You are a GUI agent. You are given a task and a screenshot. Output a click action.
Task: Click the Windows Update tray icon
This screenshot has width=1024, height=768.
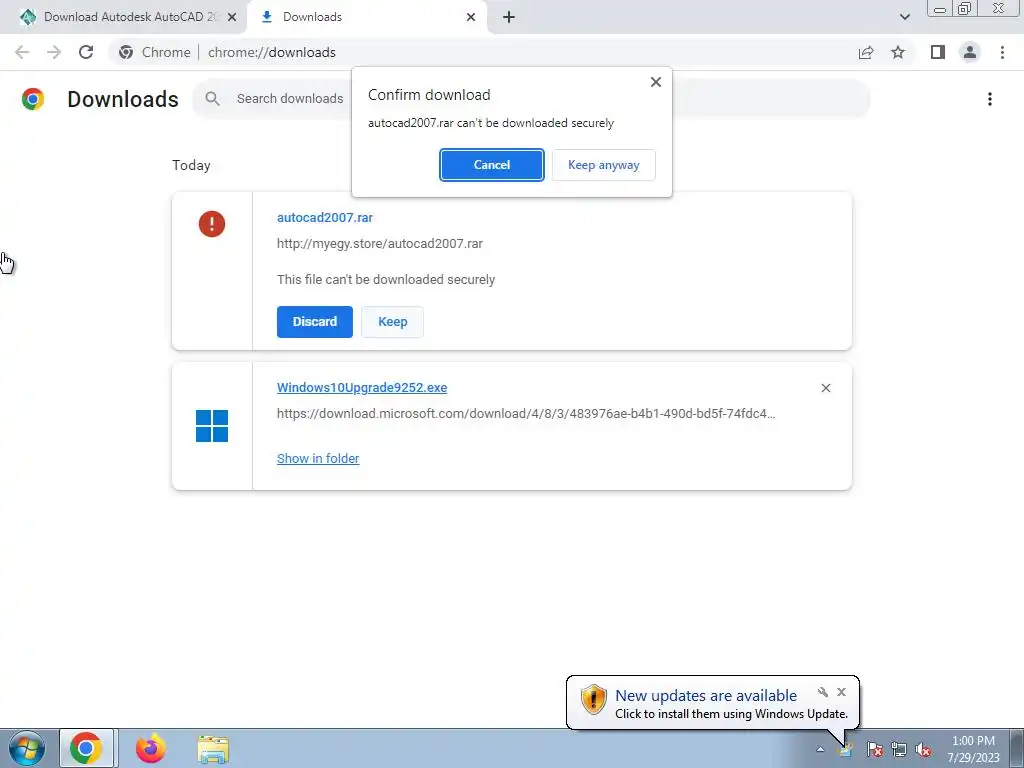(x=846, y=749)
